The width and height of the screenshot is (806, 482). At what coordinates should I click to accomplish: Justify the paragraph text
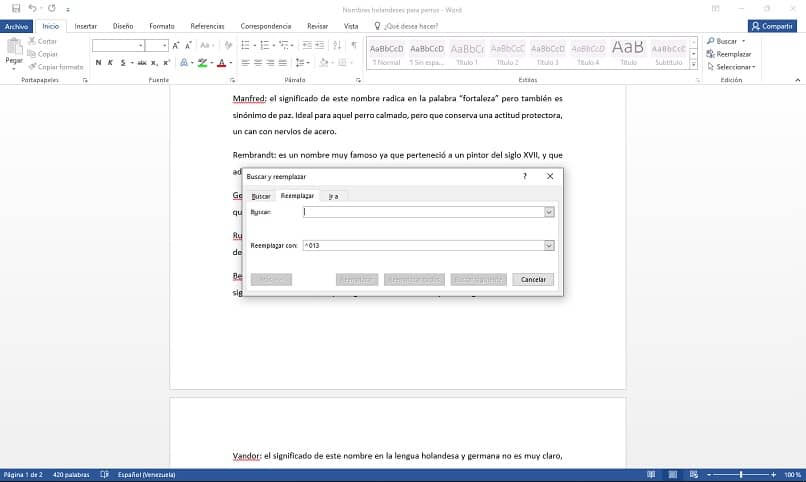click(x=282, y=63)
